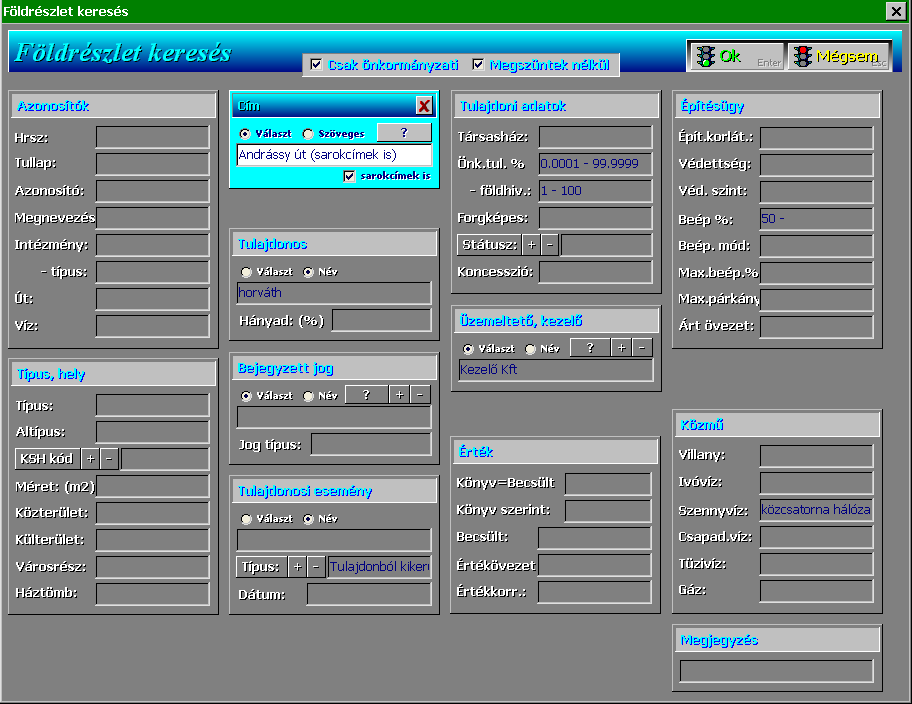Viewport: 912px width, 704px height.
Task: Close the Földrészlet keresés window
Action: coord(896,11)
